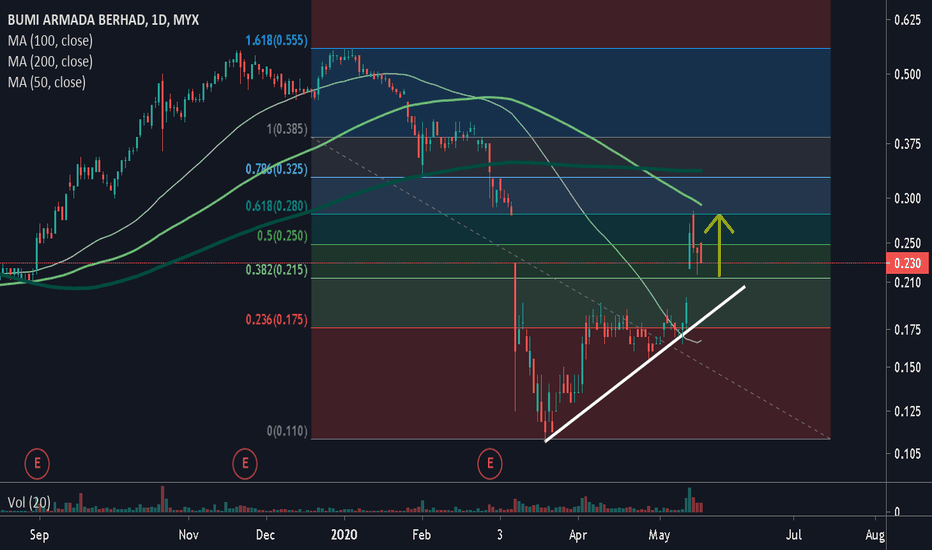
Task: Click the Sep label on time axis
Action: 39,535
